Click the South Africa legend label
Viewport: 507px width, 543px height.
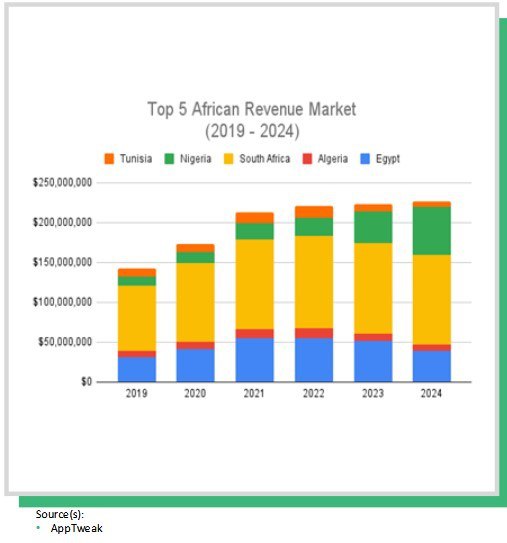265,159
